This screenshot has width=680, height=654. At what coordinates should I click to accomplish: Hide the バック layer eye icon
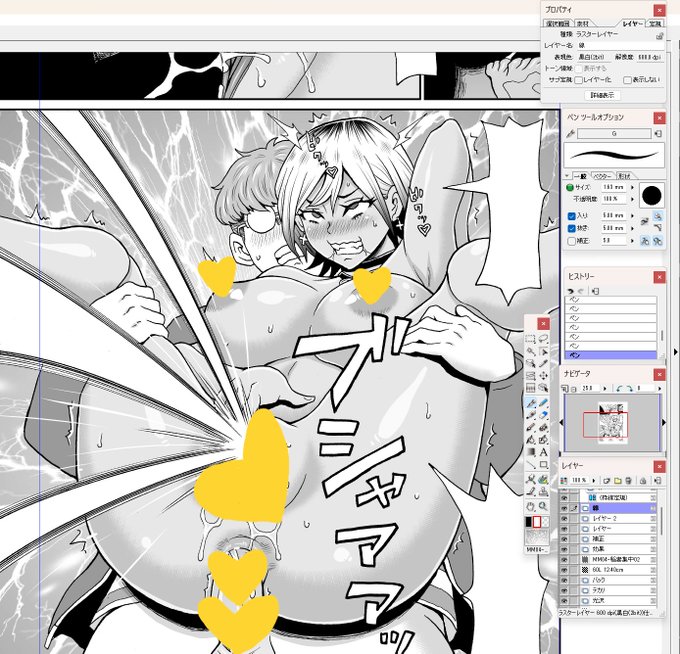click(564, 580)
